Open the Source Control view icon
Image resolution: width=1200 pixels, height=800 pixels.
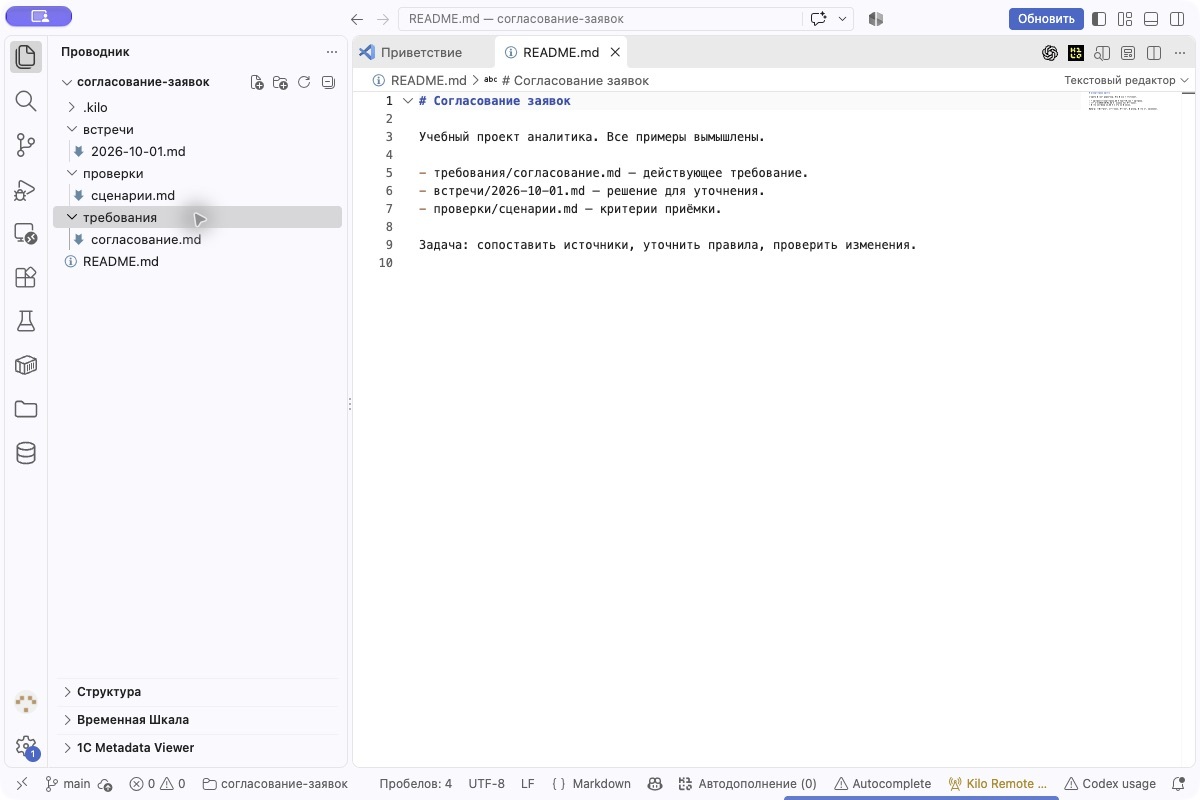26,145
